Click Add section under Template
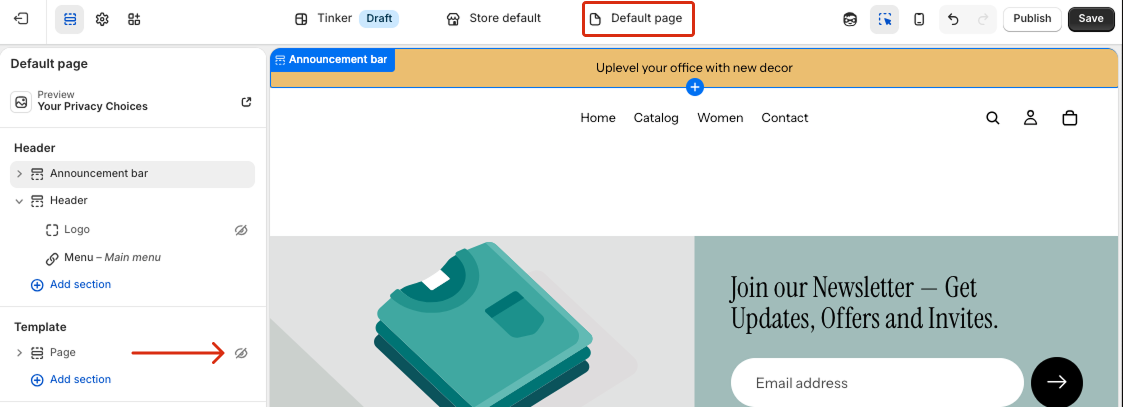This screenshot has width=1123, height=407. click(80, 380)
